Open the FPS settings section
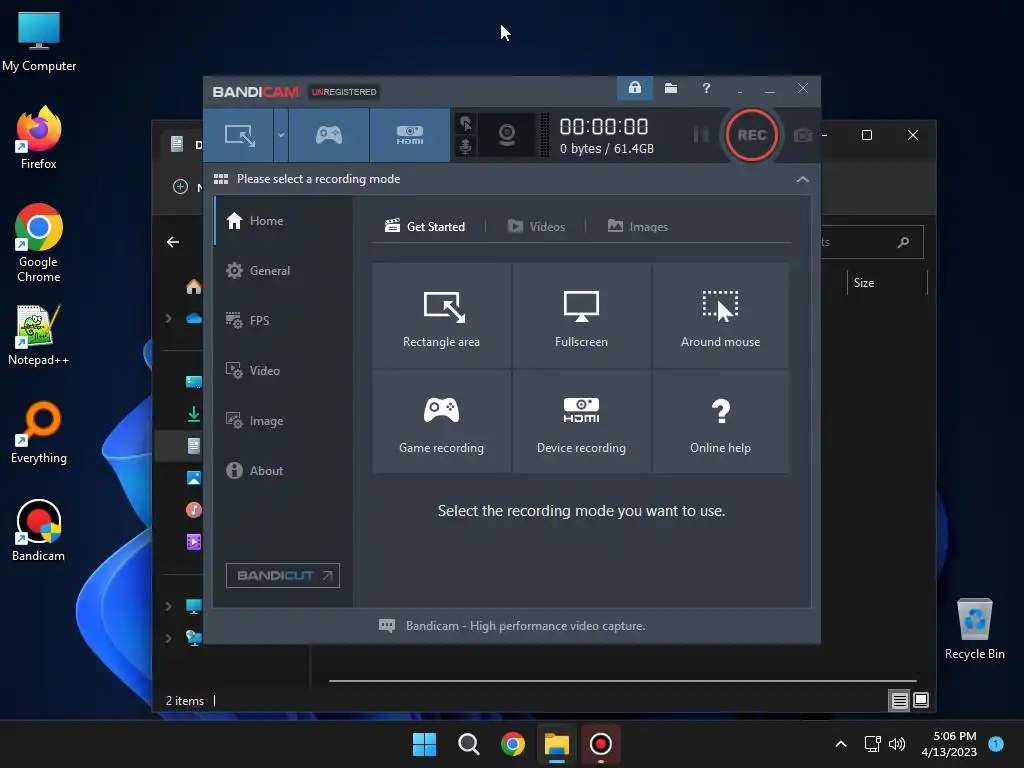 282,321
